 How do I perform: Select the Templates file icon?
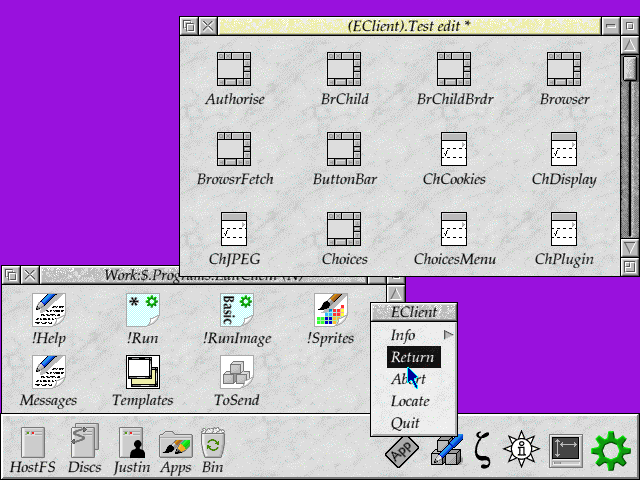tap(142, 373)
